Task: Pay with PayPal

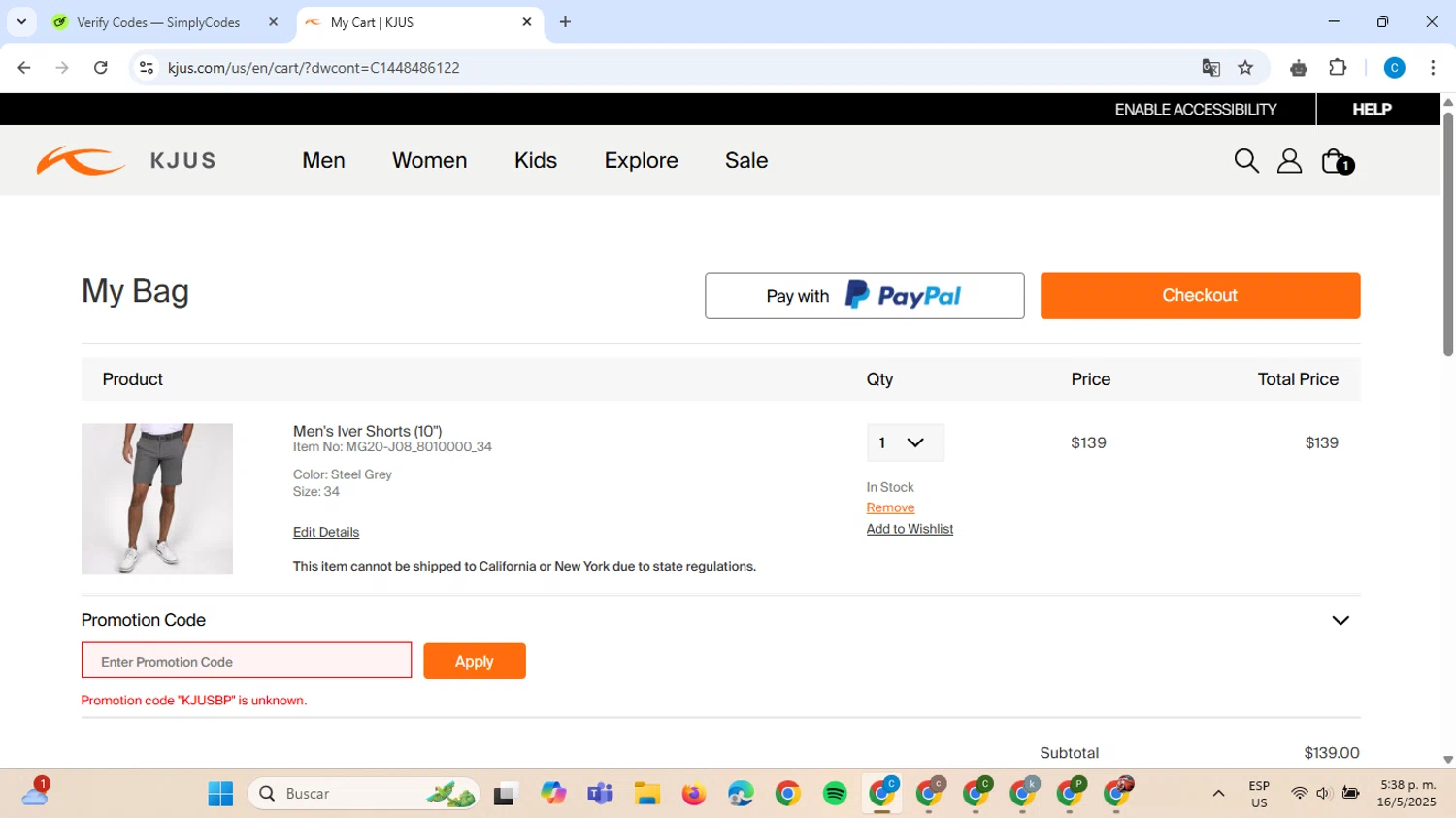Action: point(864,296)
